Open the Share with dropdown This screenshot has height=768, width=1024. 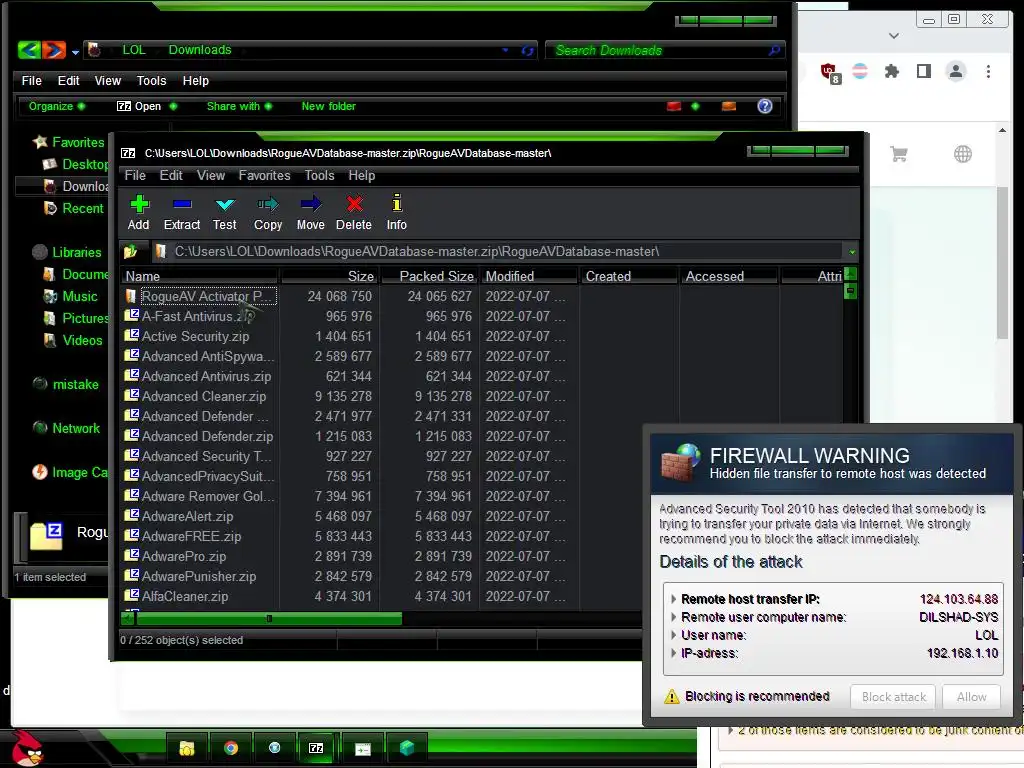[239, 106]
